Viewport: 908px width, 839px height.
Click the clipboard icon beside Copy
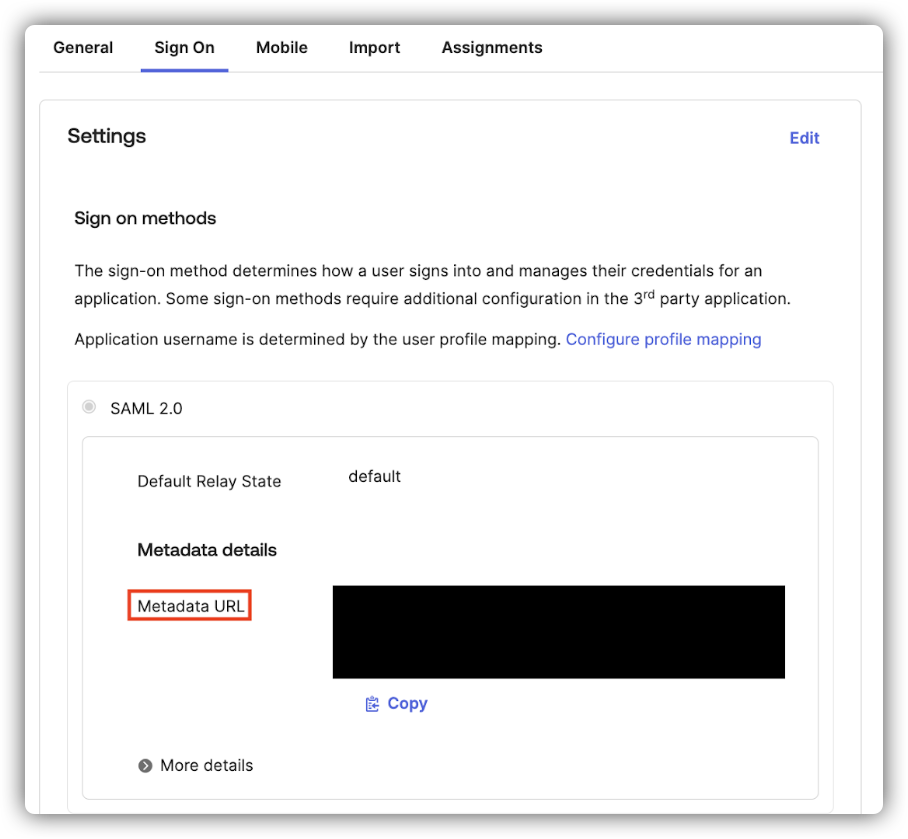click(x=373, y=703)
